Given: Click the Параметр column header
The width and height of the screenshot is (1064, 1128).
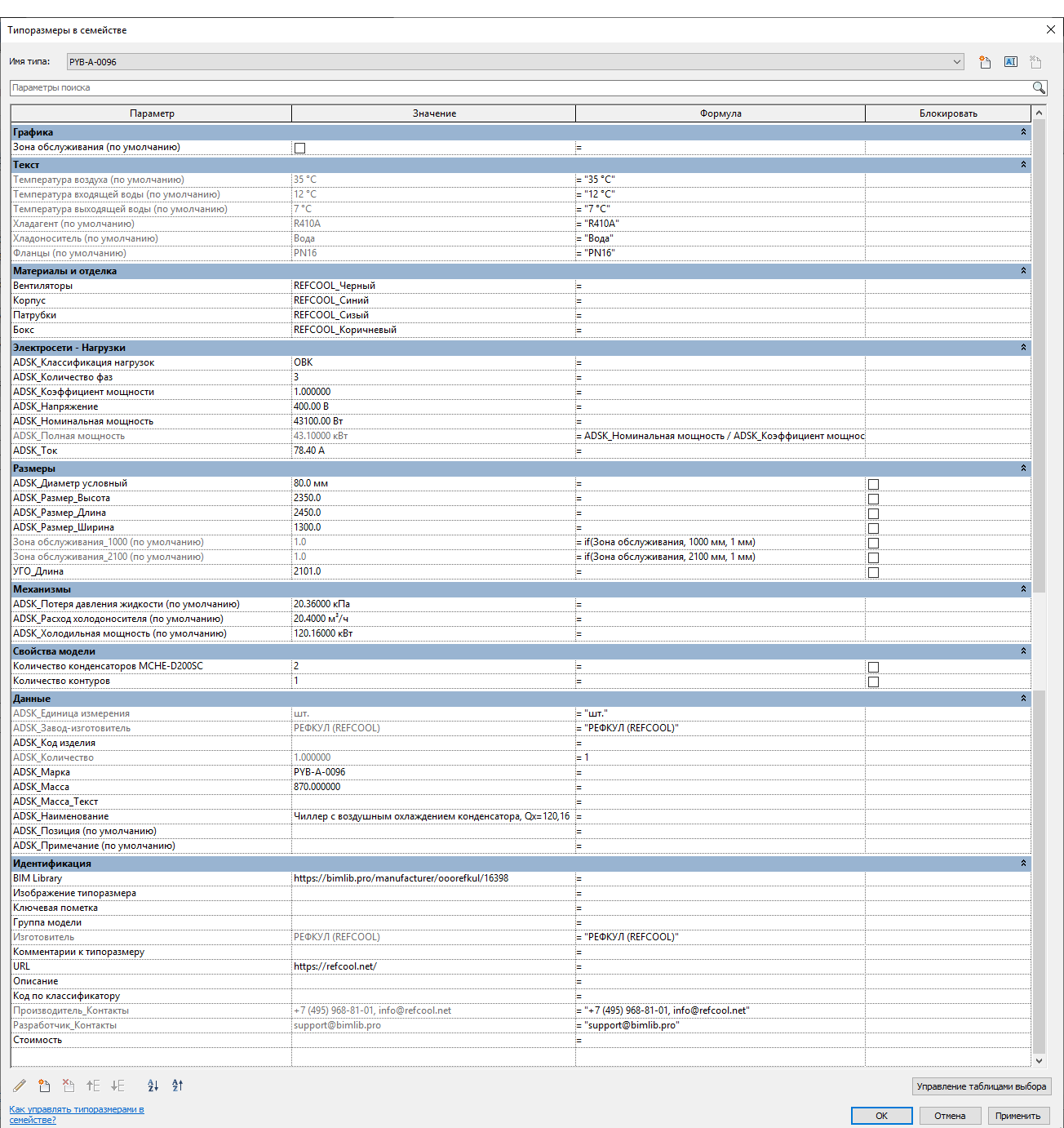Looking at the screenshot, I should [152, 113].
